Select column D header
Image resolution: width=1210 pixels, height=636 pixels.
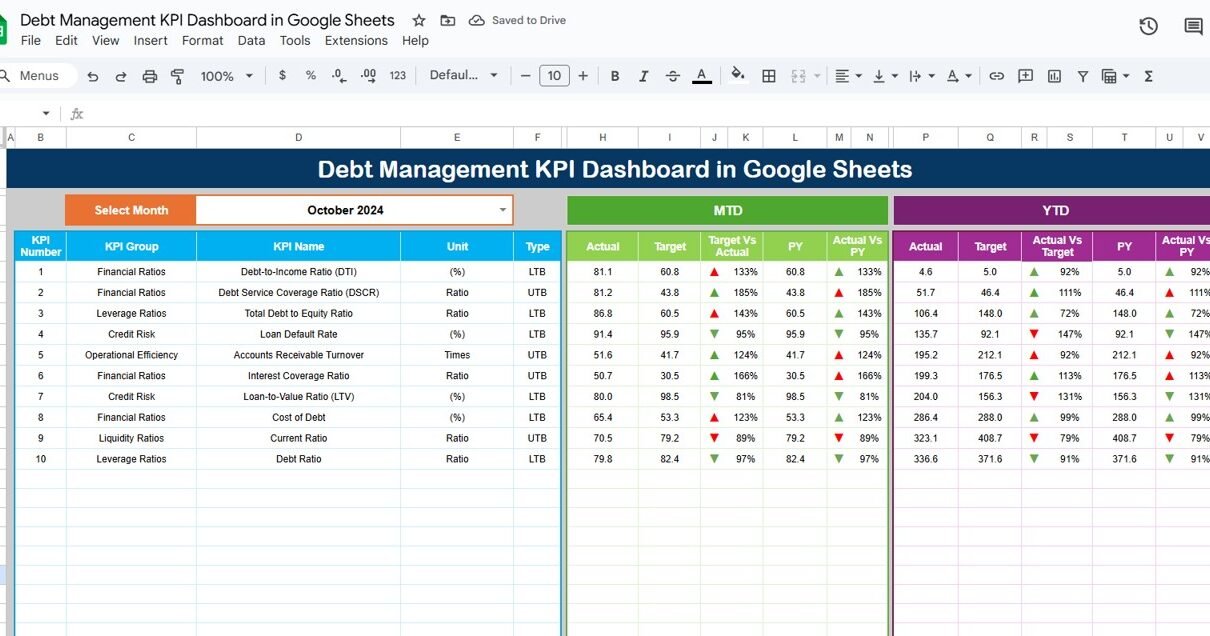(x=298, y=138)
